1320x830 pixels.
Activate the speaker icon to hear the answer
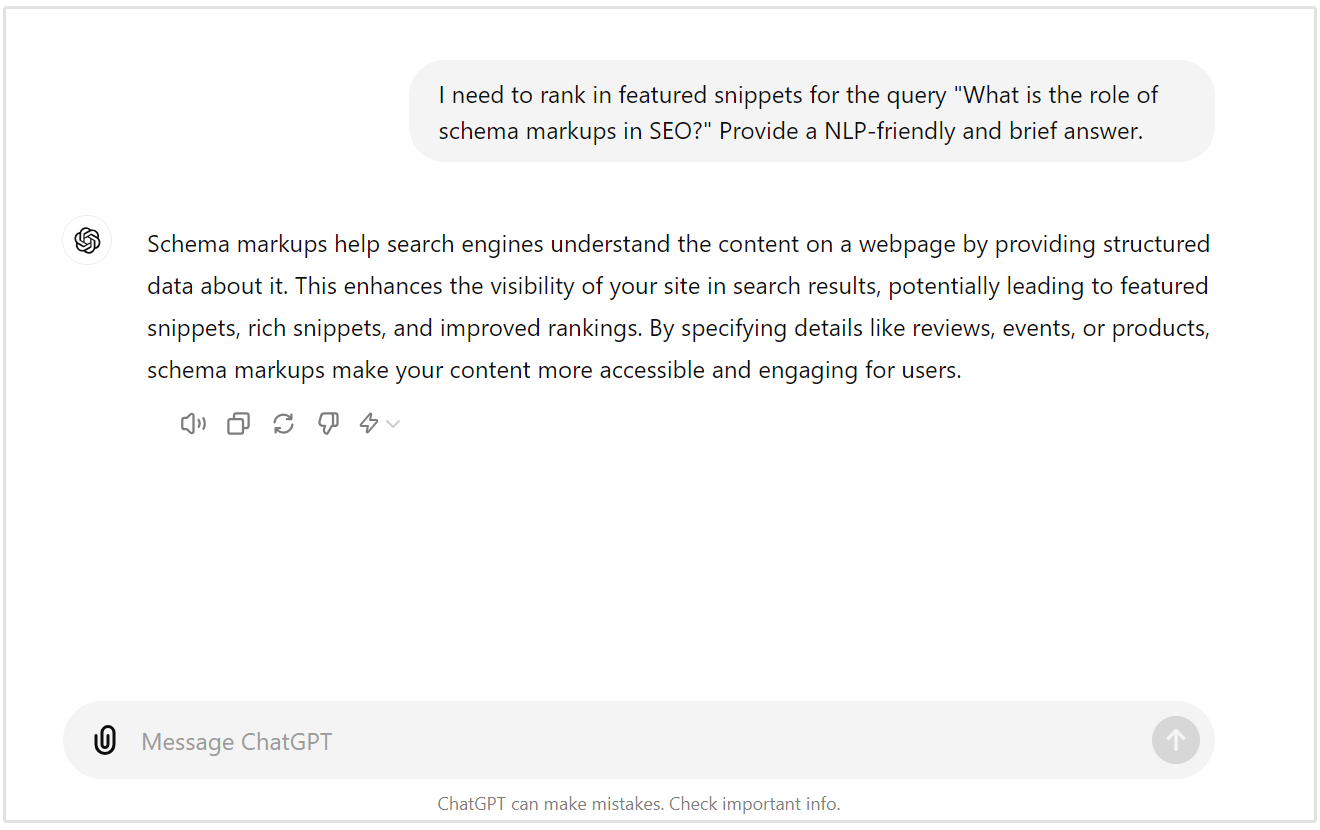pos(192,423)
